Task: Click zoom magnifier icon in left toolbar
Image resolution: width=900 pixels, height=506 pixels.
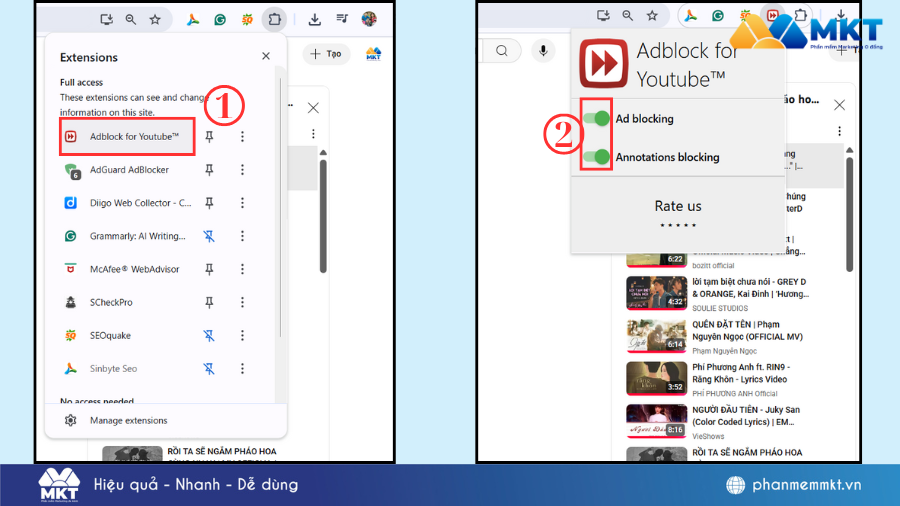Action: pos(131,20)
